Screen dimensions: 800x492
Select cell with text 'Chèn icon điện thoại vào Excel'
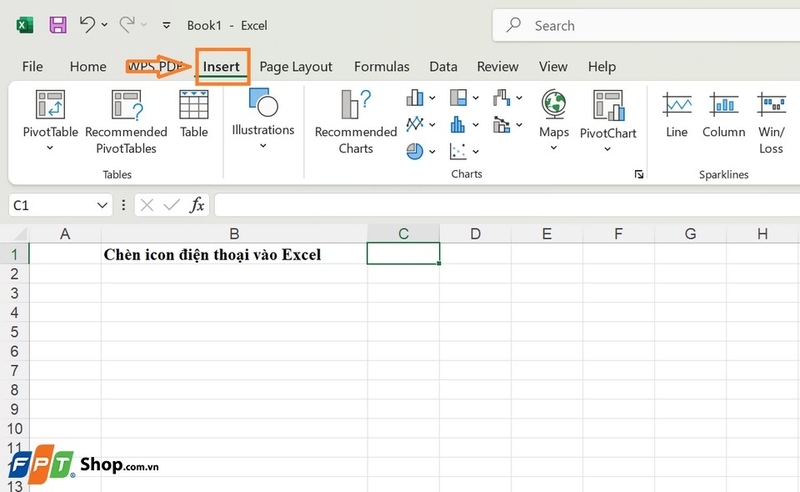point(234,254)
